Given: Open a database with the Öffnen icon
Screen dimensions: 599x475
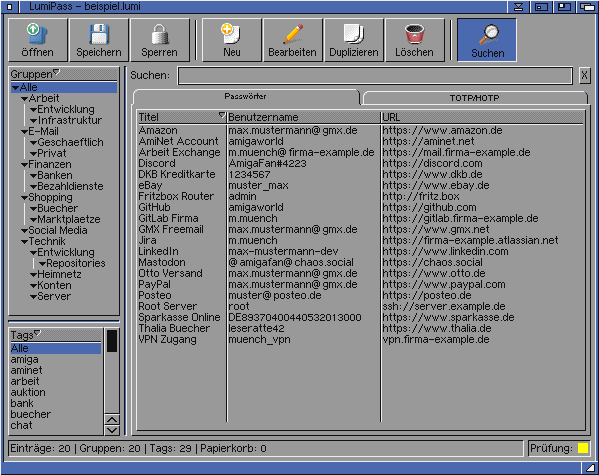Looking at the screenshot, I should 37,40.
